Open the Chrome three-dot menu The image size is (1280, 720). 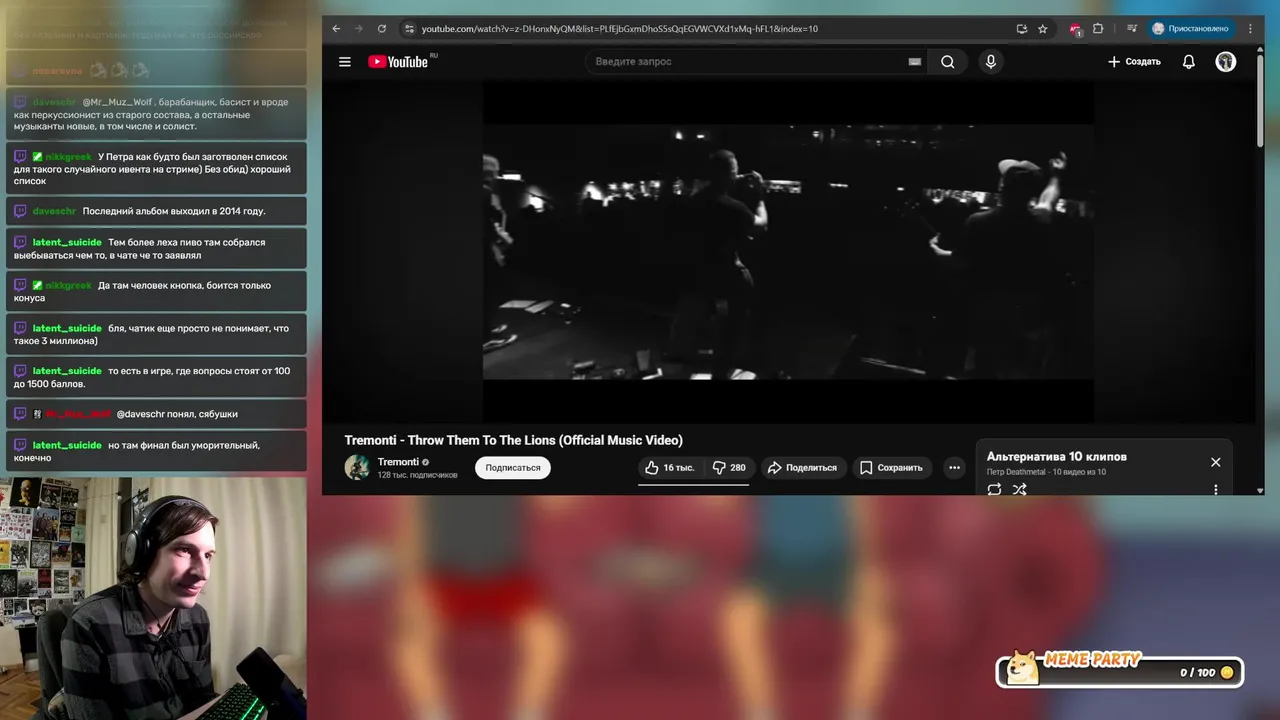(x=1250, y=29)
